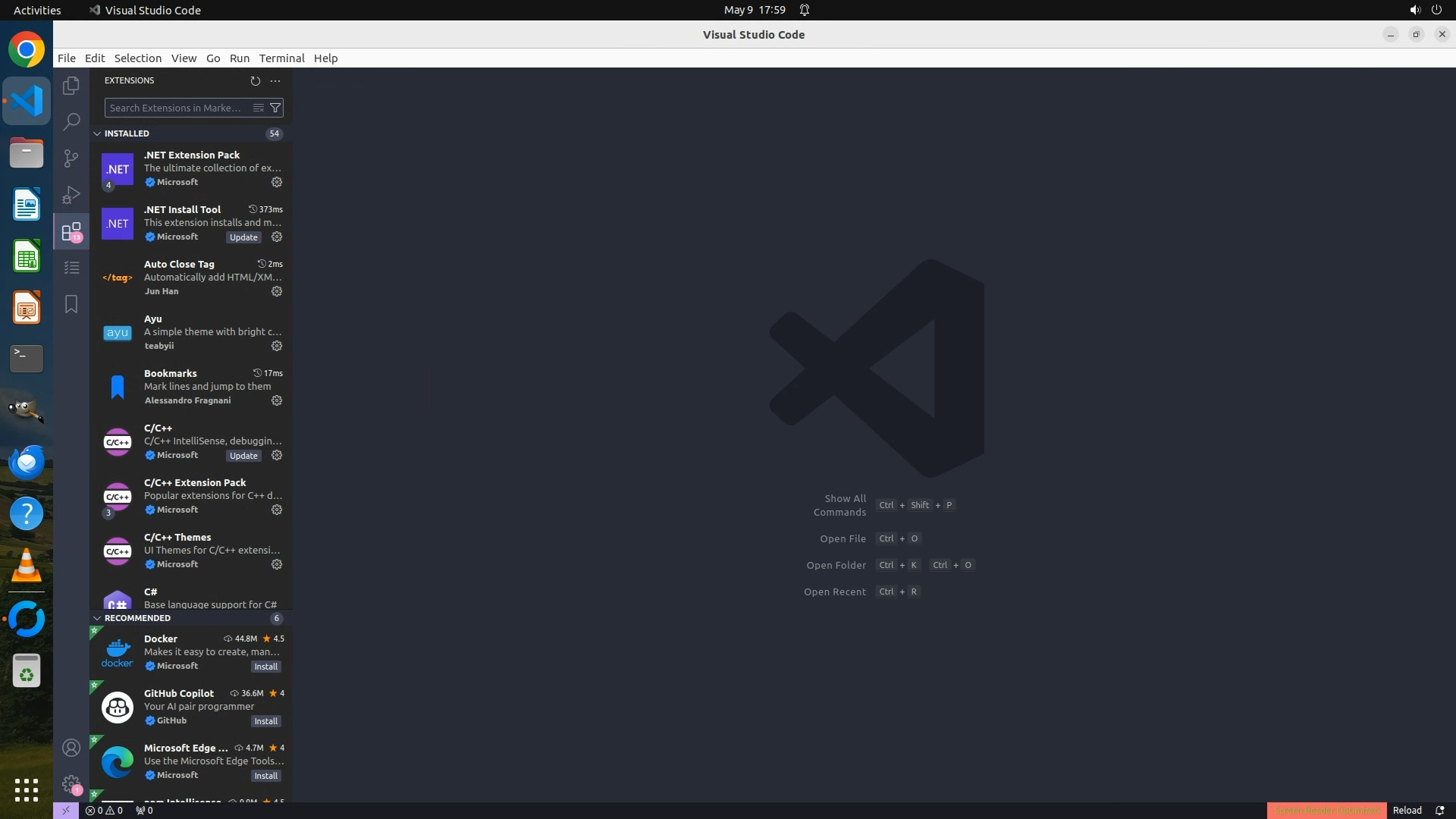Open the Run and Debug view
The image size is (1456, 819).
click(71, 194)
